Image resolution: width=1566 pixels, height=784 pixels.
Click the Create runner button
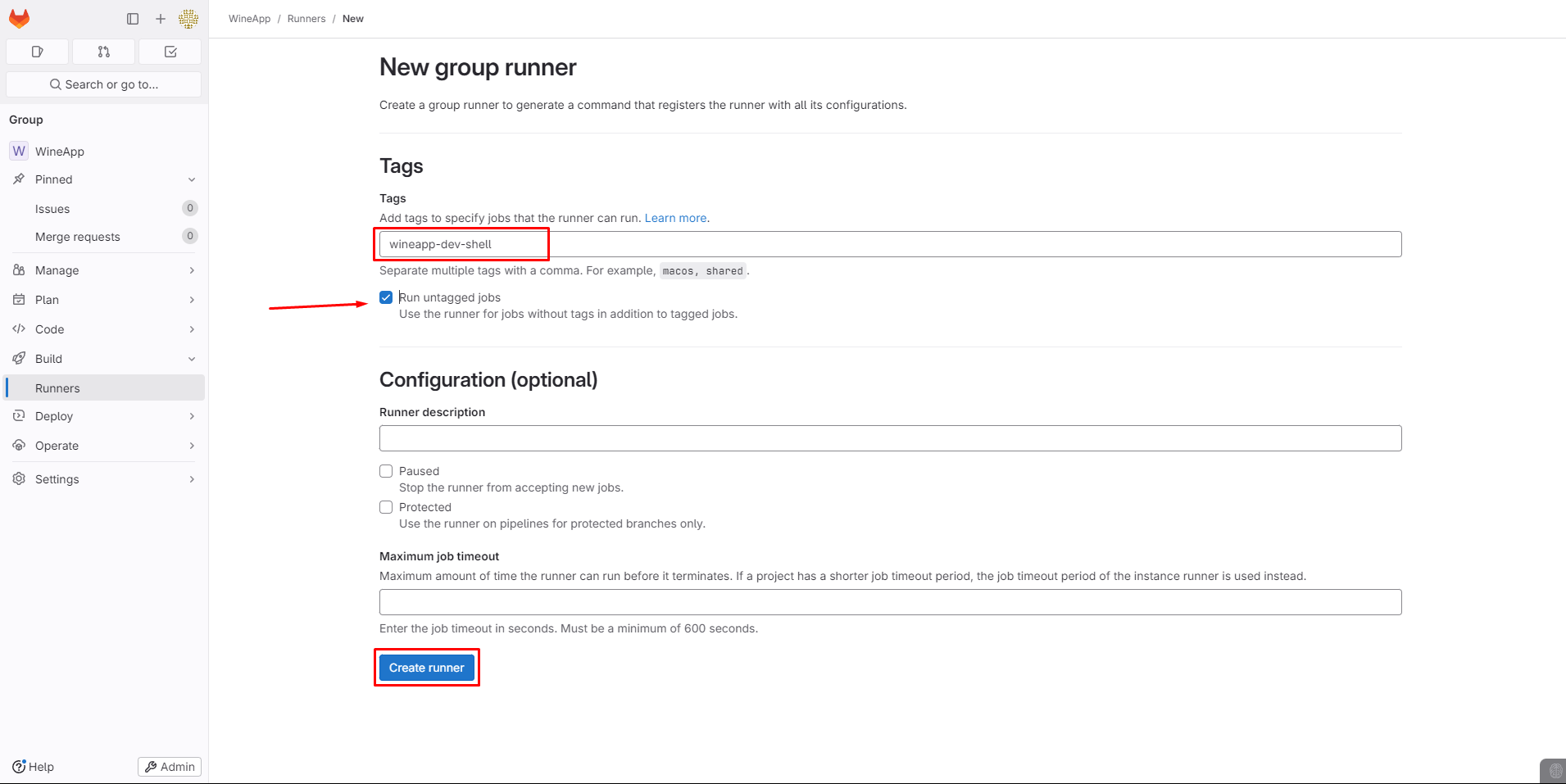coord(426,668)
